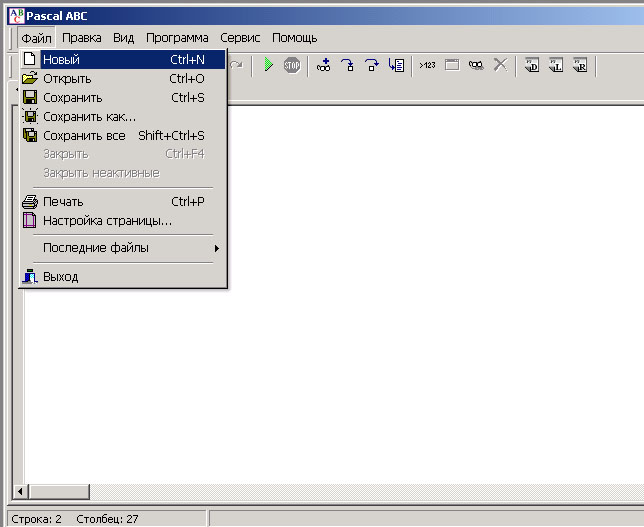
Task: Click the grayed redo arrow icon
Action: (x=236, y=65)
